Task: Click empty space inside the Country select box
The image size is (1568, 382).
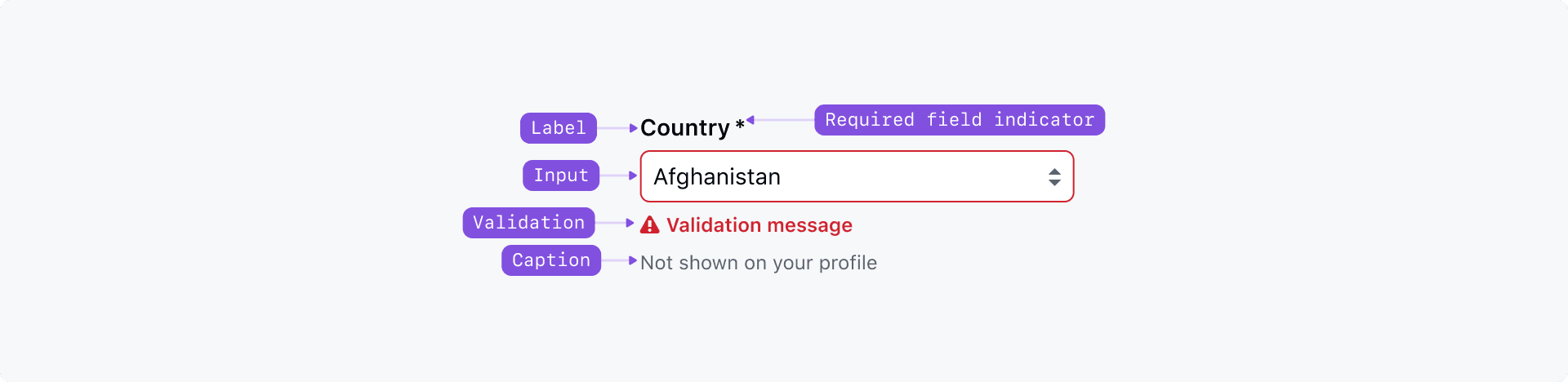Action: click(x=915, y=177)
